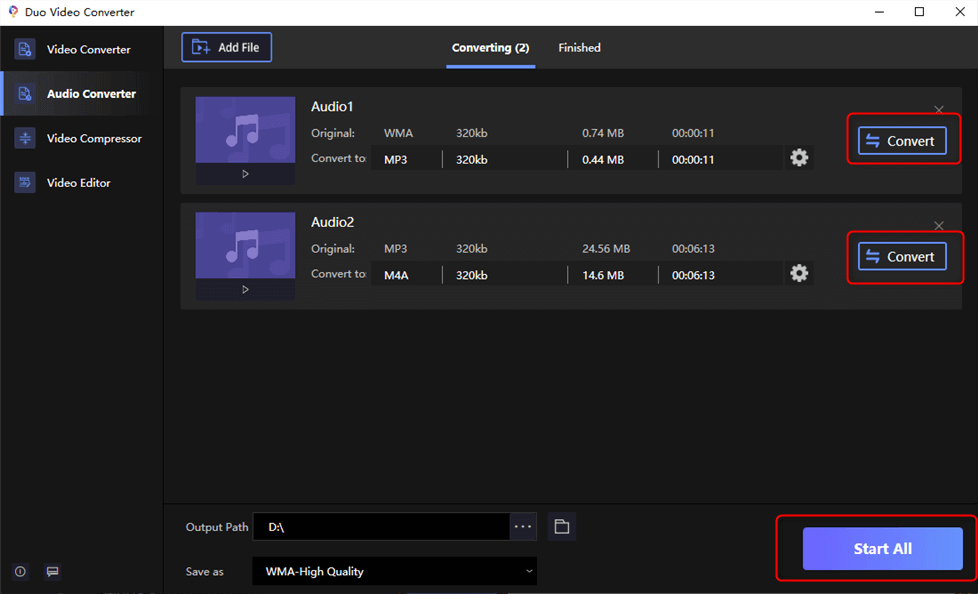The height and width of the screenshot is (594, 978).
Task: Maximize the Duo Video Converter window
Action: 919,12
